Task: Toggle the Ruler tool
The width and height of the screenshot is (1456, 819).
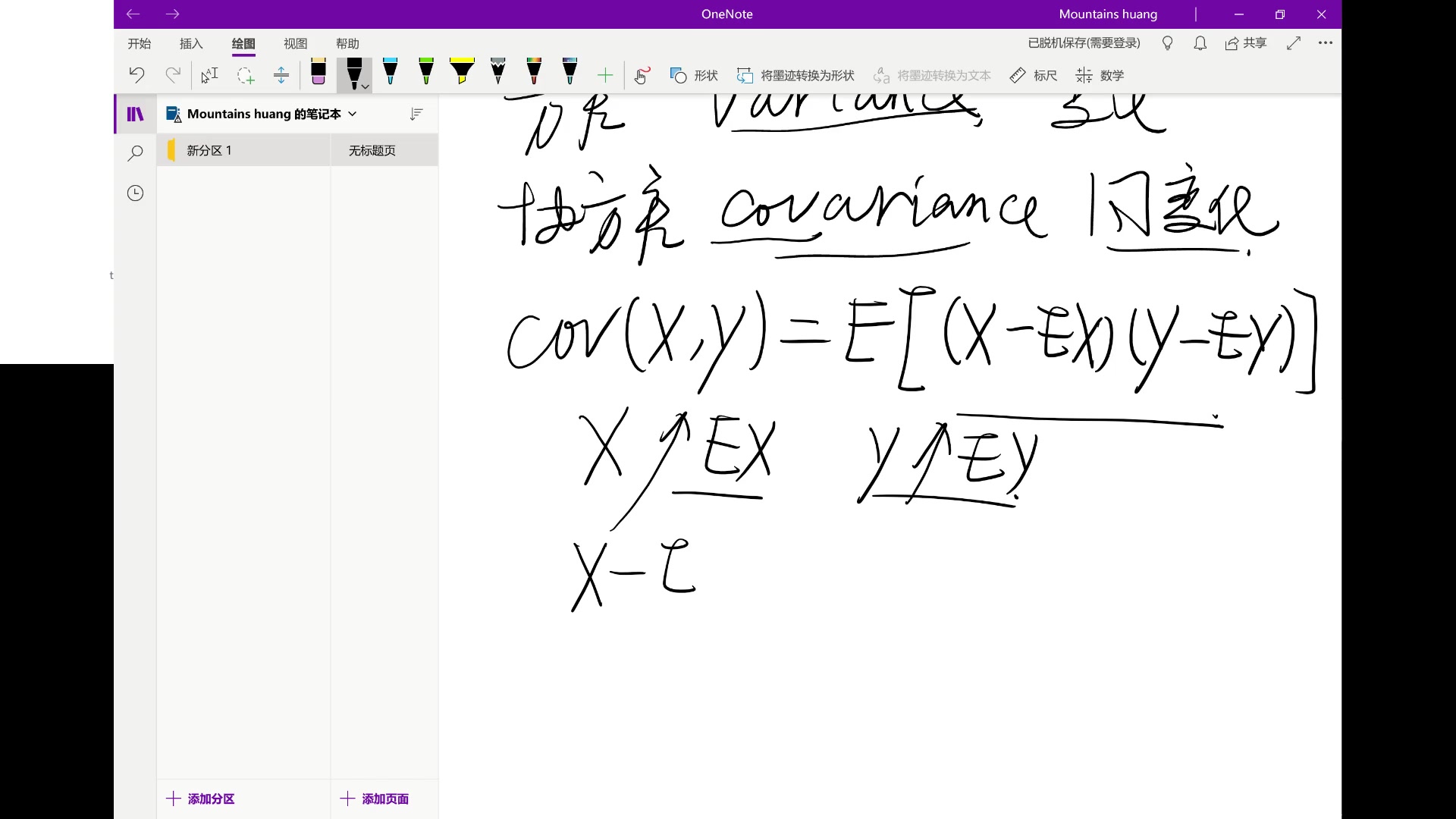Action: tap(1033, 75)
